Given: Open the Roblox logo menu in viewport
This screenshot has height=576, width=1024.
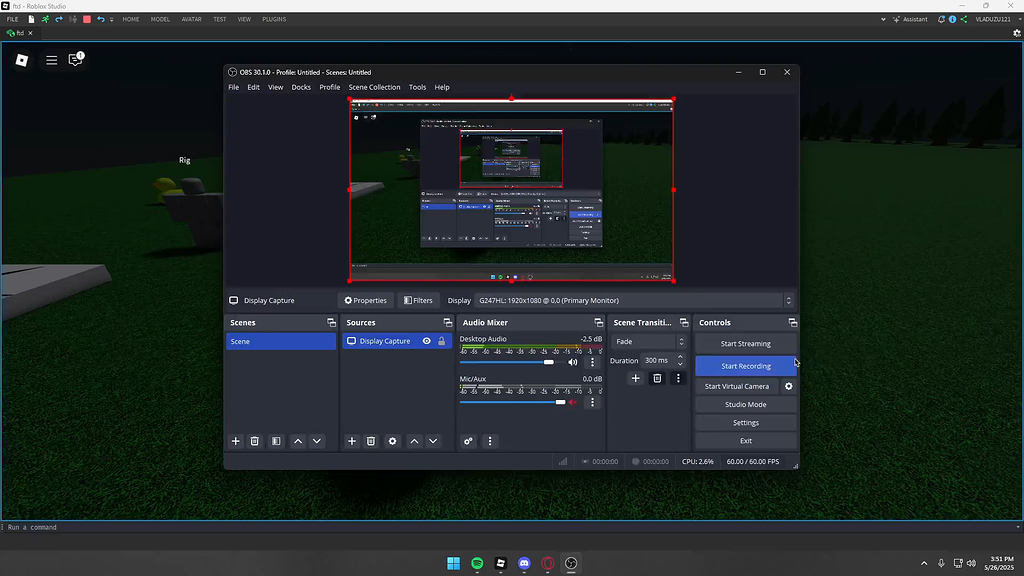Looking at the screenshot, I should coord(22,60).
